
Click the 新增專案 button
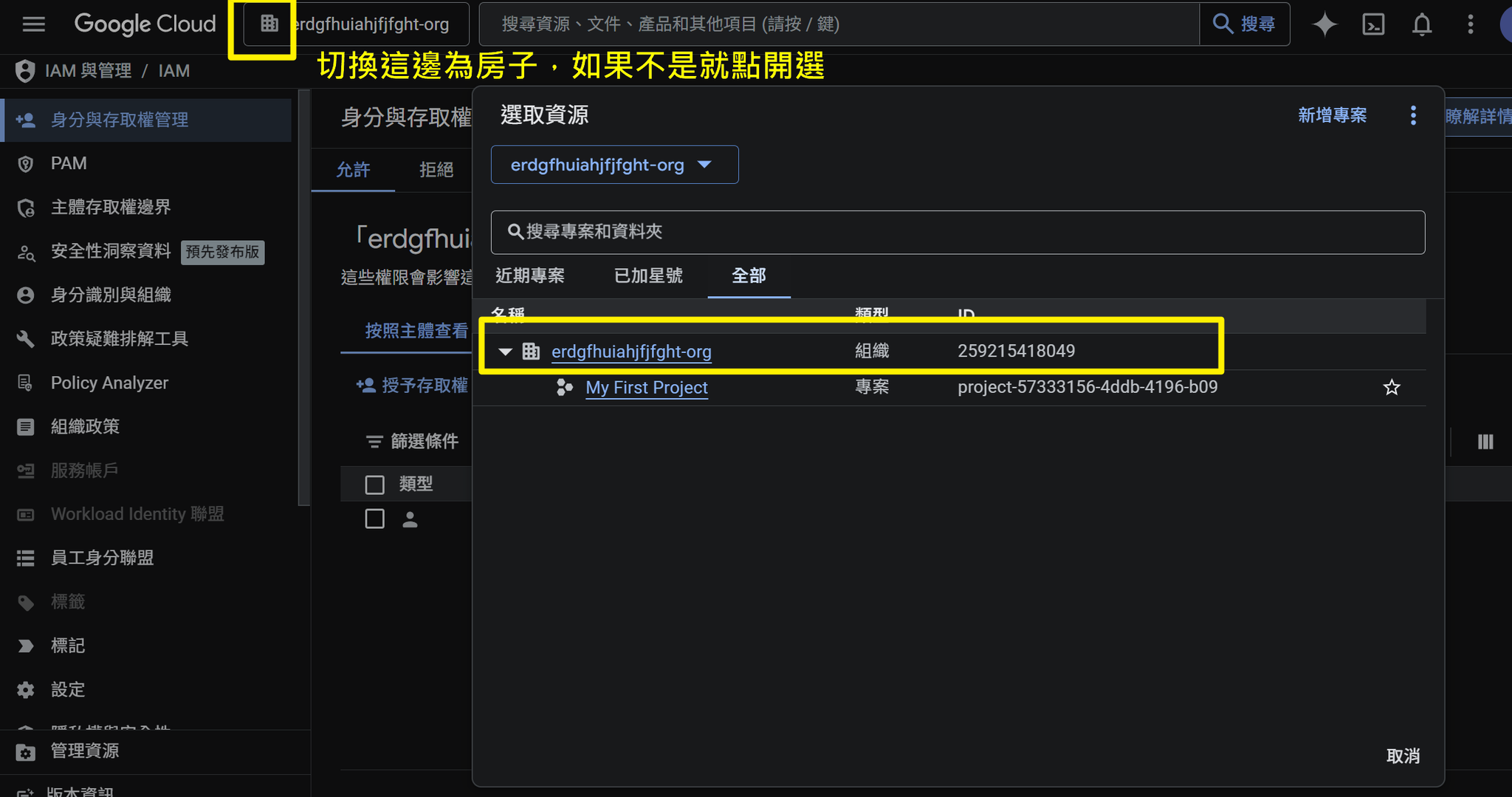[x=1333, y=115]
